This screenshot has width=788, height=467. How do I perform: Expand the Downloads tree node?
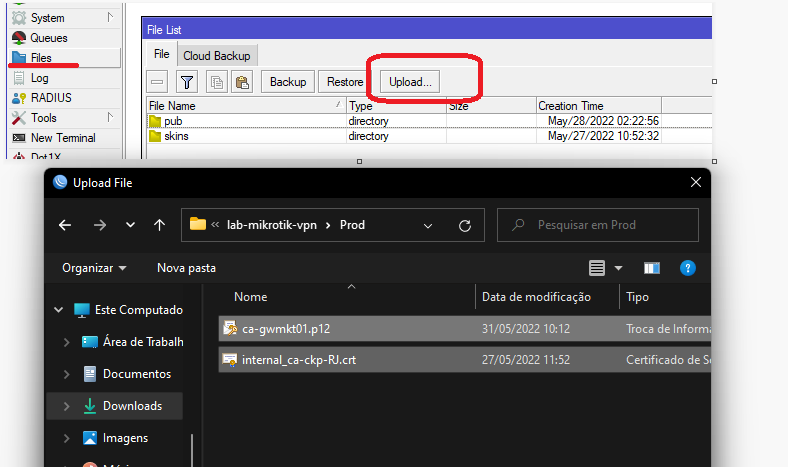point(66,406)
